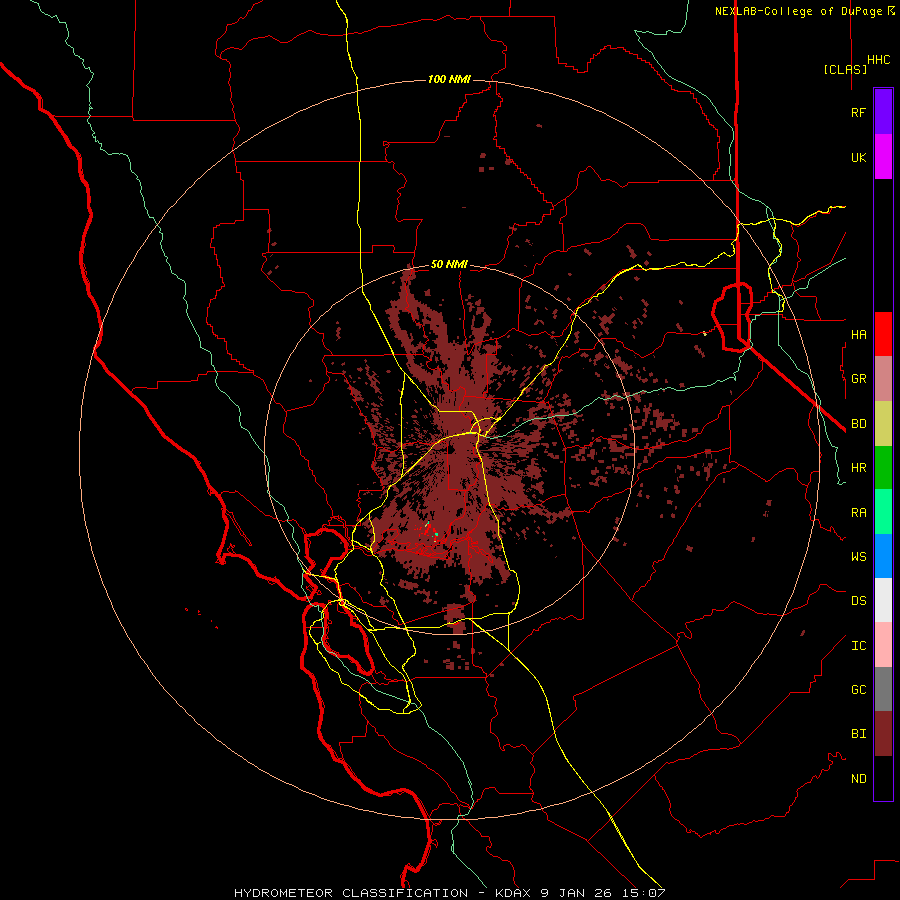Click the HR green legend swatch
900x900 pixels.
click(x=883, y=468)
